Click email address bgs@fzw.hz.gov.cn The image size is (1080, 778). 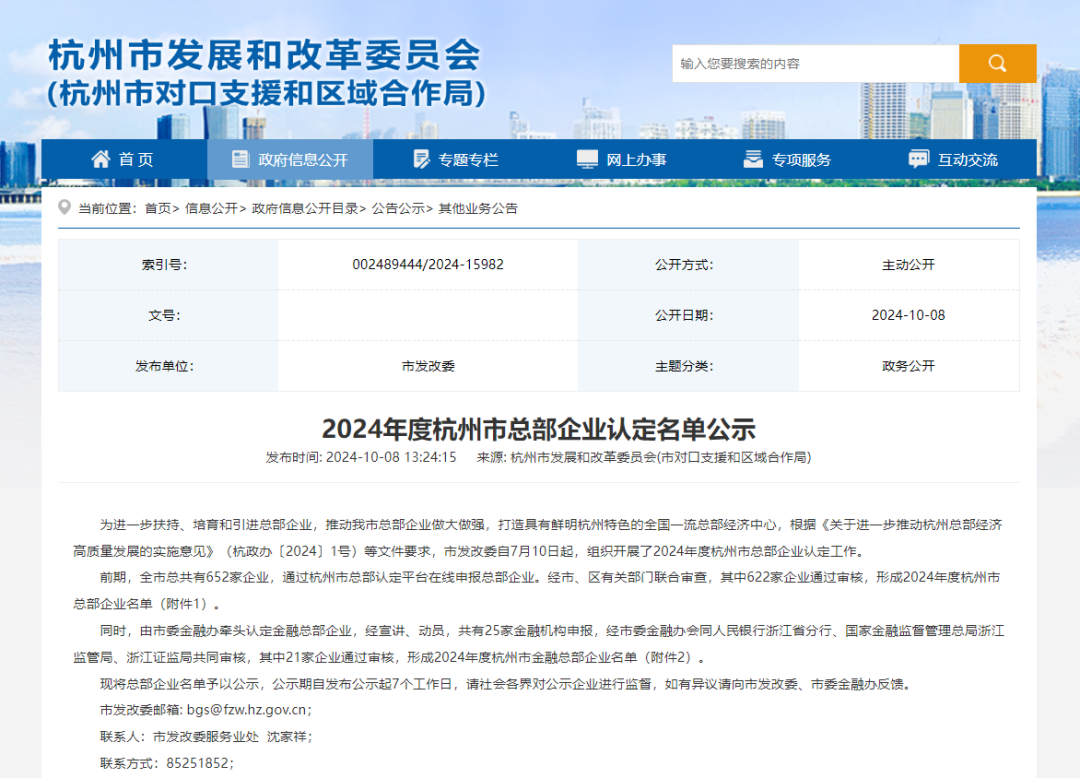tap(247, 710)
